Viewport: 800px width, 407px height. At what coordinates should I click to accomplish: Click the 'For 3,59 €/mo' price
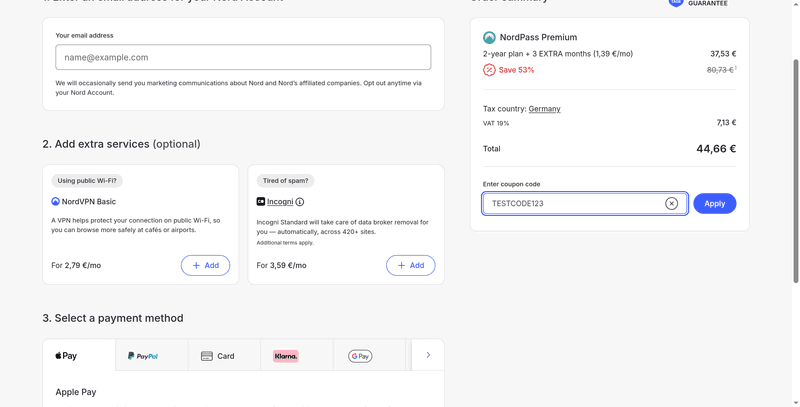(281, 265)
